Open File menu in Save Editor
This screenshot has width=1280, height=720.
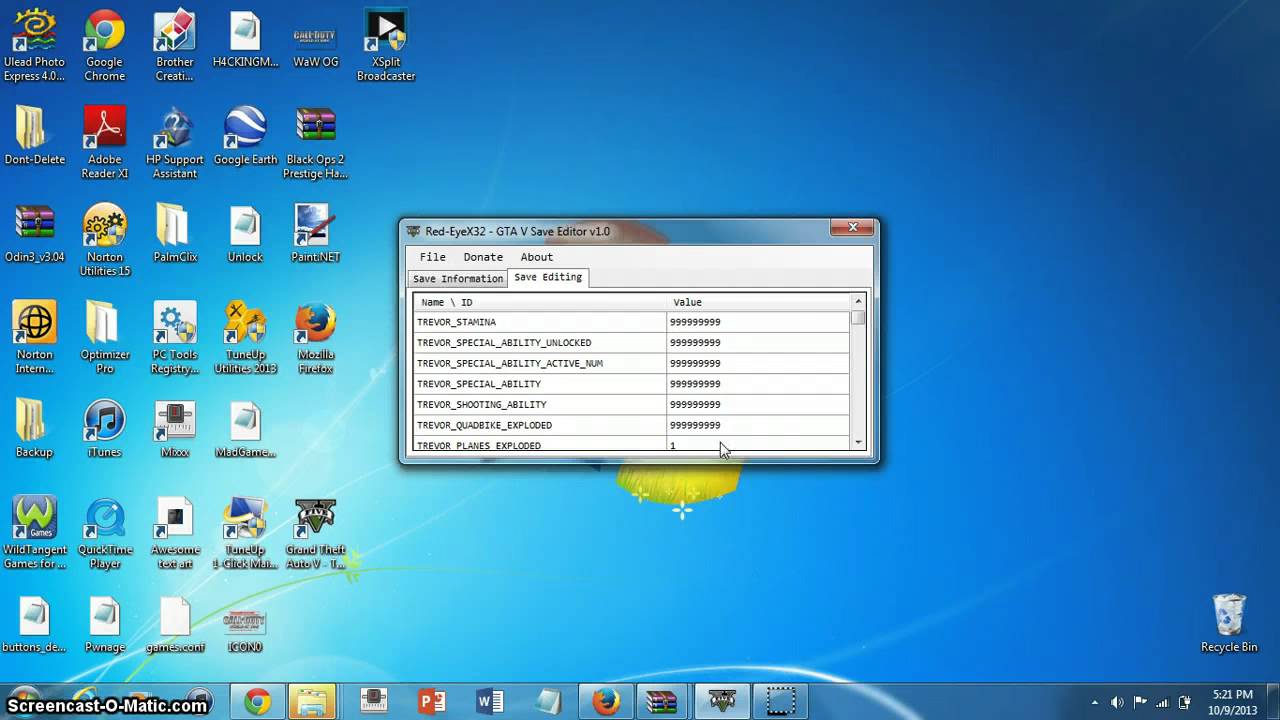click(432, 257)
